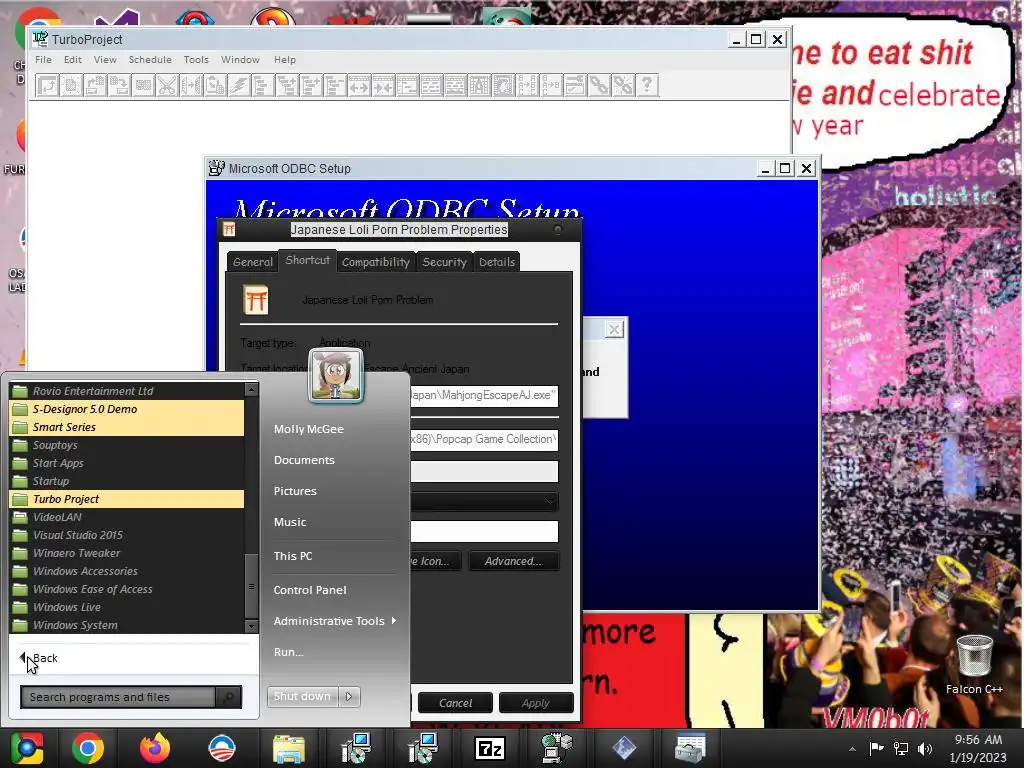
Task: Click the Action Center flag tray icon
Action: [x=876, y=748]
